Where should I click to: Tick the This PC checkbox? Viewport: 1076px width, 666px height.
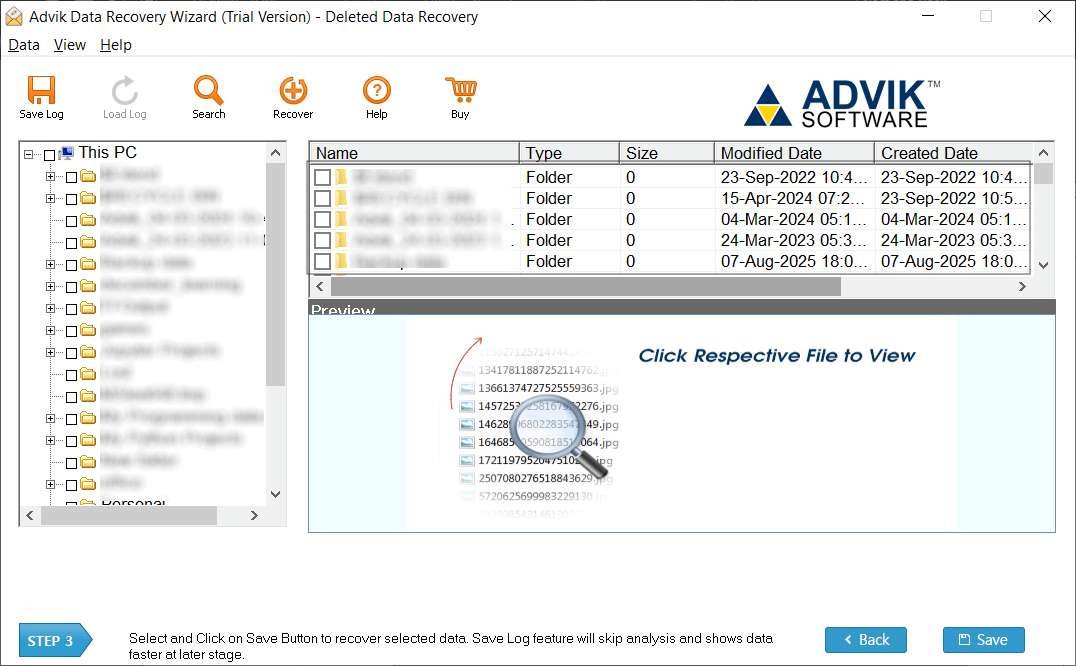coord(49,155)
